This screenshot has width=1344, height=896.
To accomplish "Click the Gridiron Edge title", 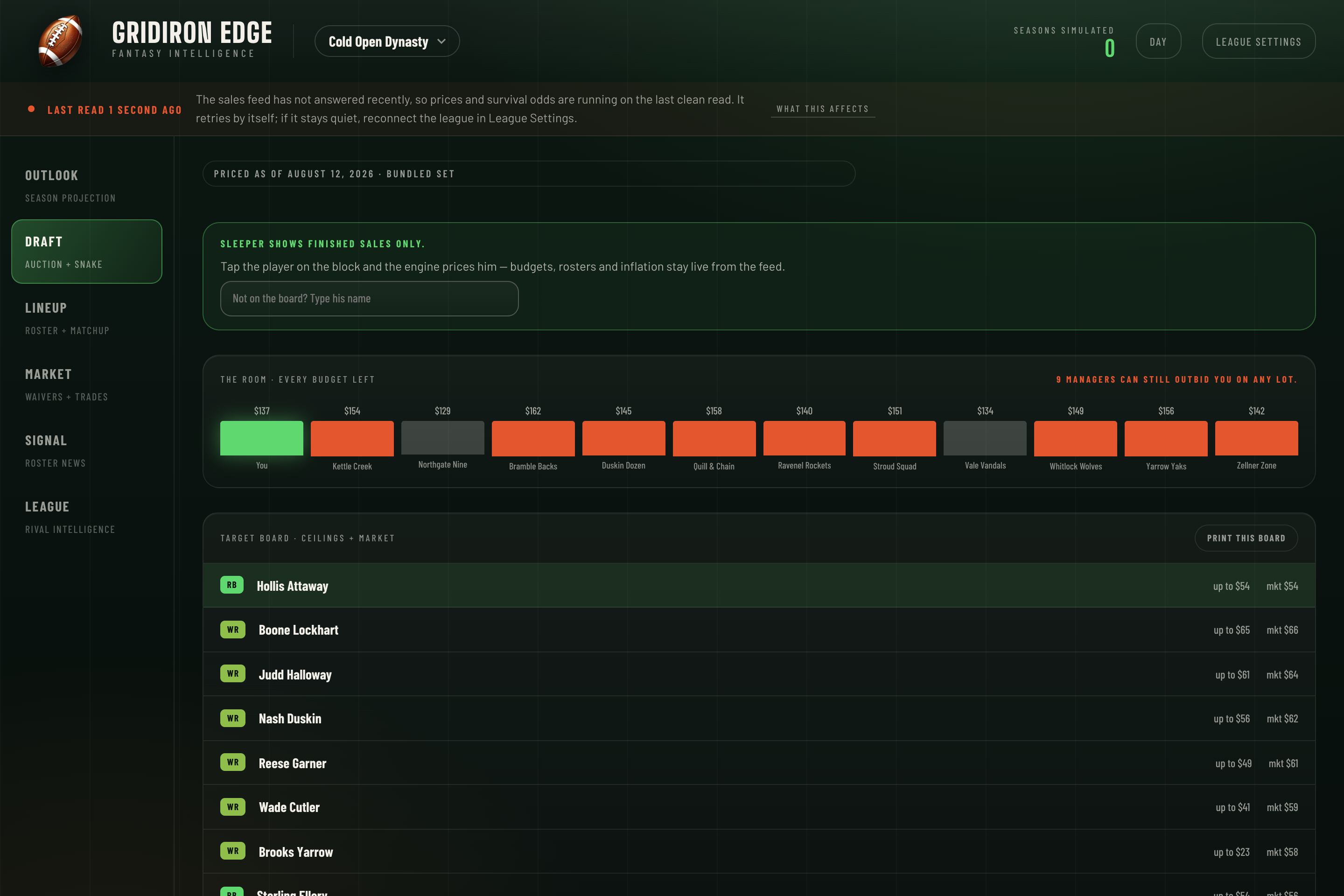I will [x=192, y=33].
